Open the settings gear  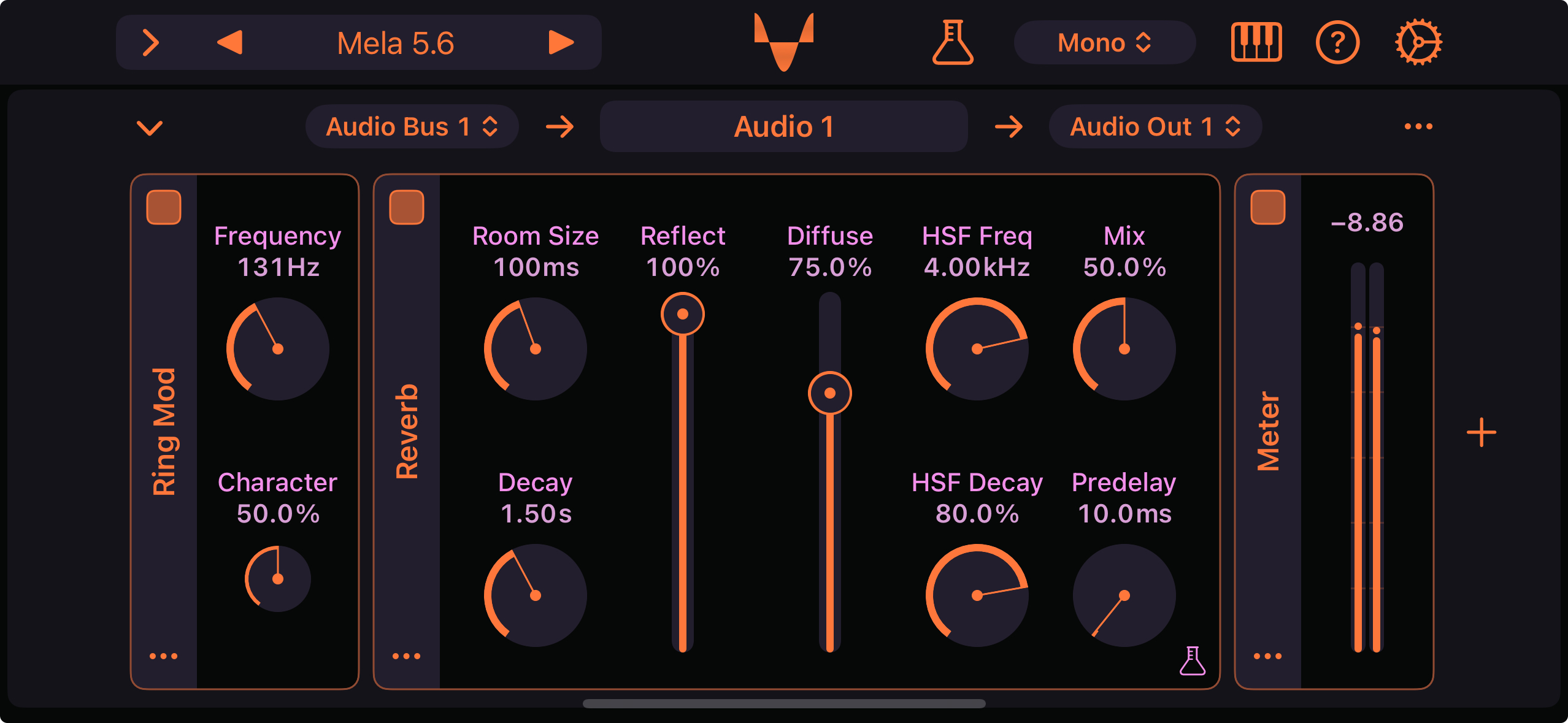(1419, 42)
